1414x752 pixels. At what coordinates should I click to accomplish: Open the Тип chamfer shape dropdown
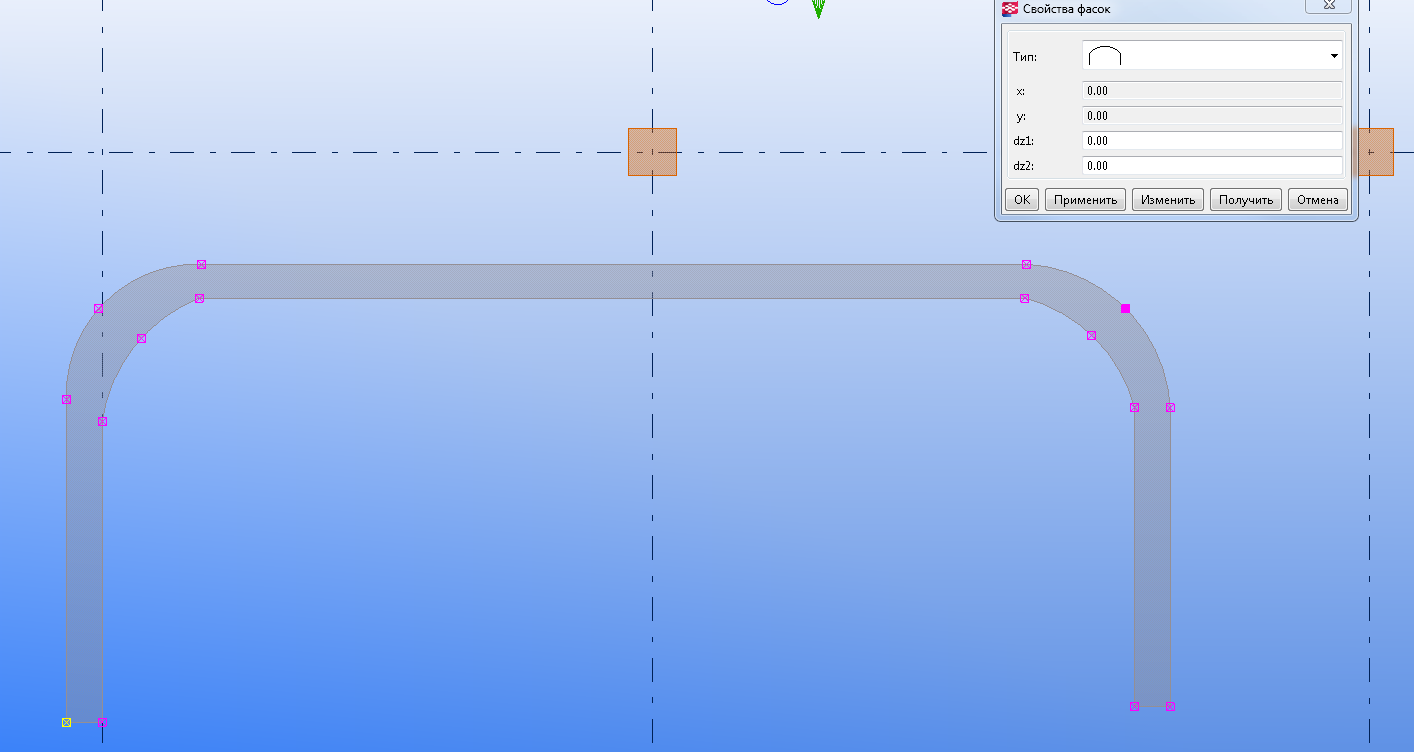pyautogui.click(x=1212, y=56)
